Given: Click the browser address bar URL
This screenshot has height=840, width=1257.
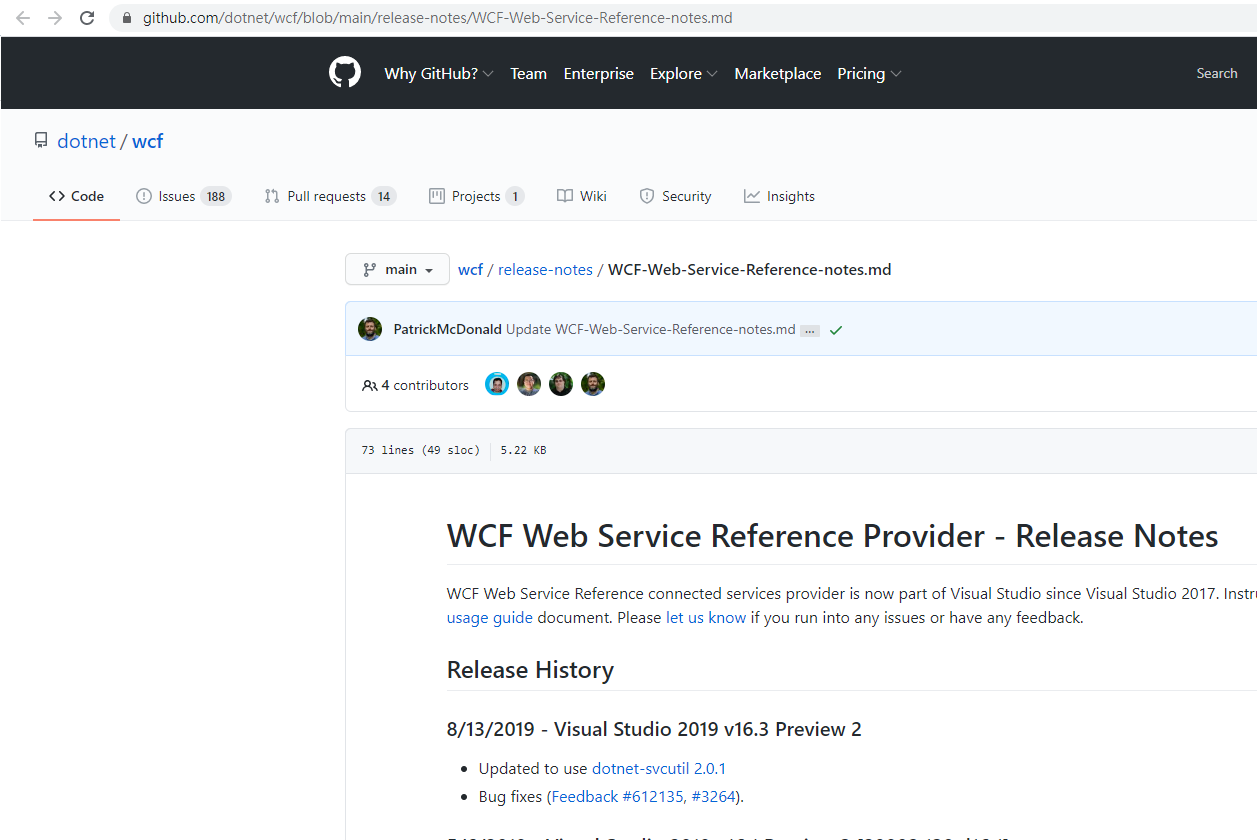Looking at the screenshot, I should click(438, 18).
